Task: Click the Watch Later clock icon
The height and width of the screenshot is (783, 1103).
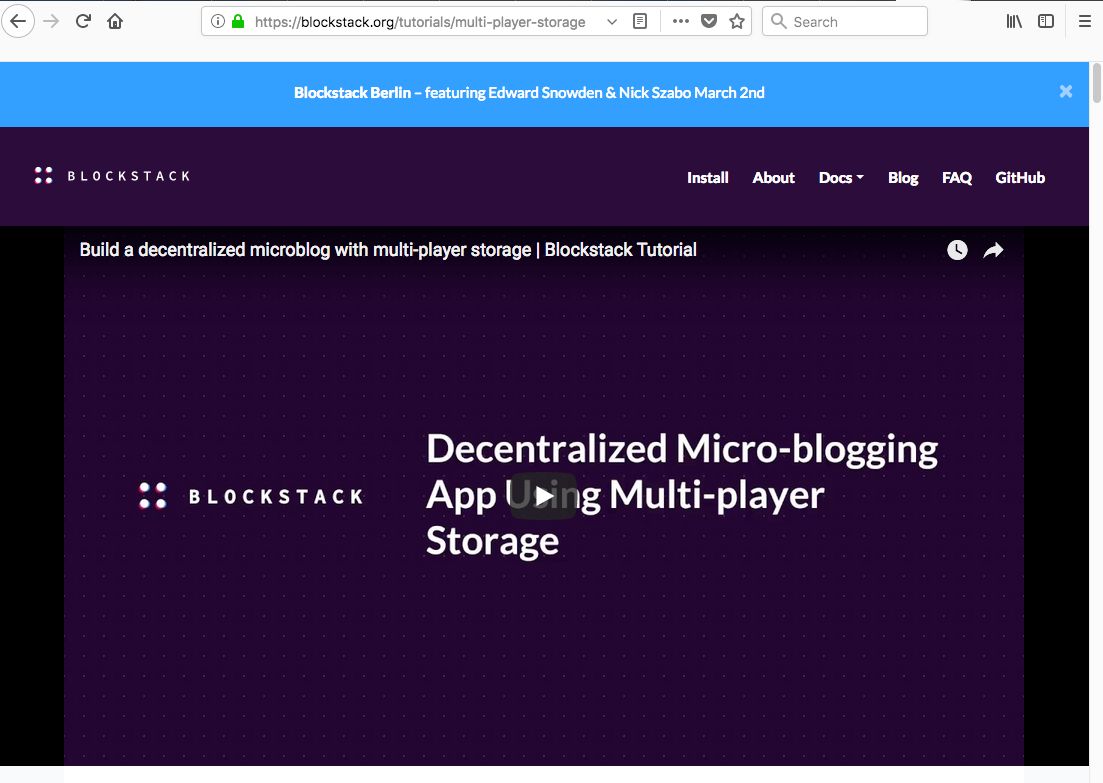Action: (957, 250)
